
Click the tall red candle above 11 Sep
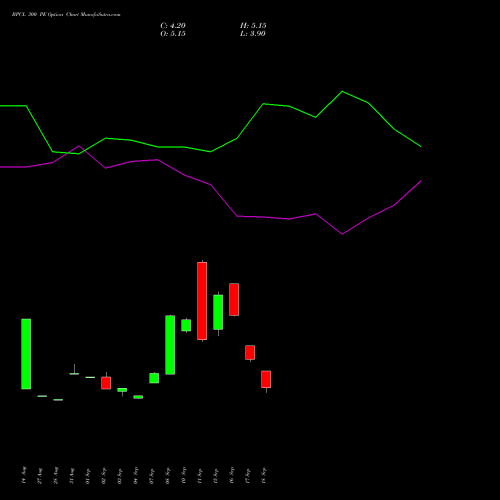point(202,301)
